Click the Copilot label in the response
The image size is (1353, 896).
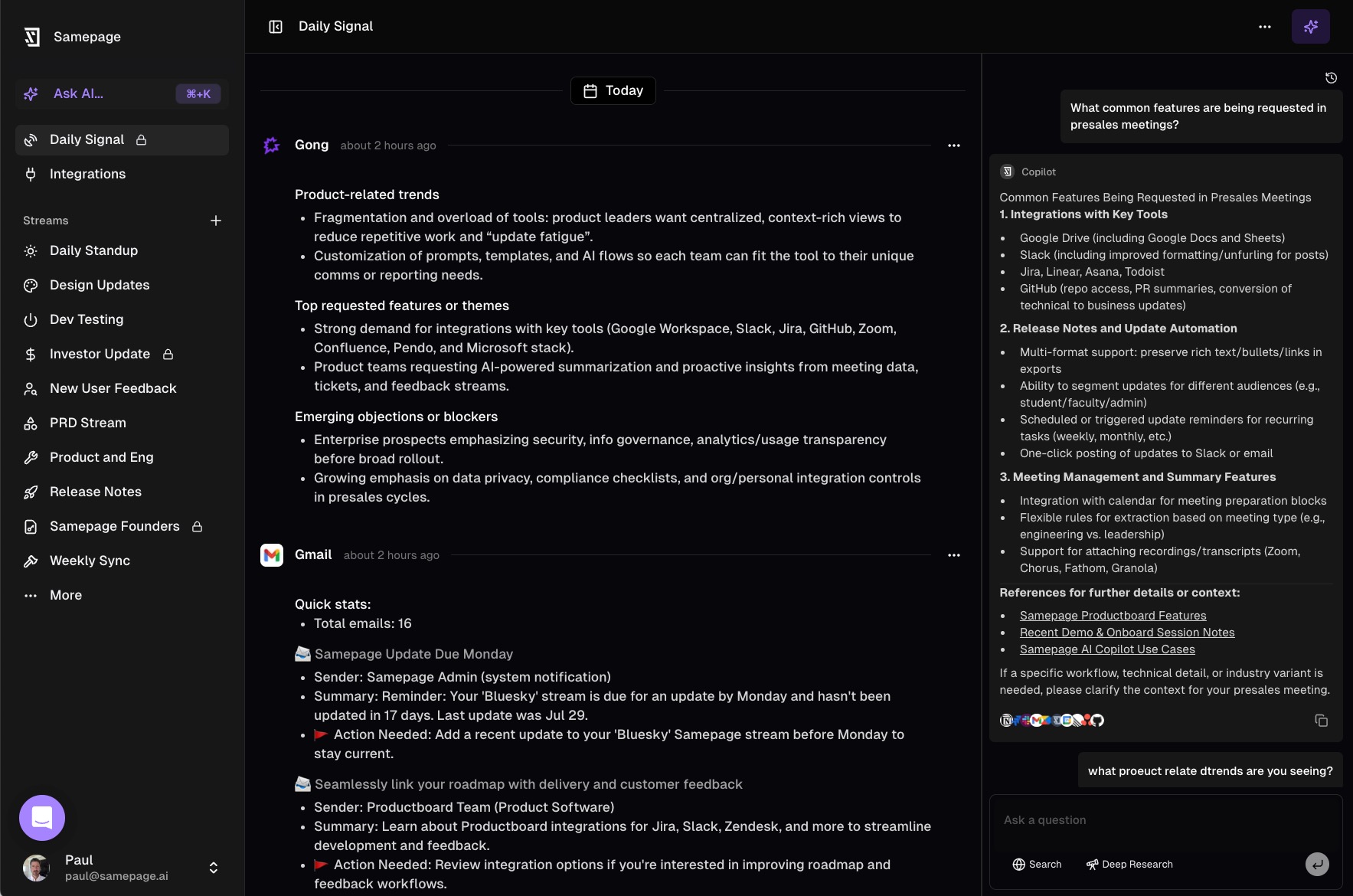pyautogui.click(x=1038, y=172)
